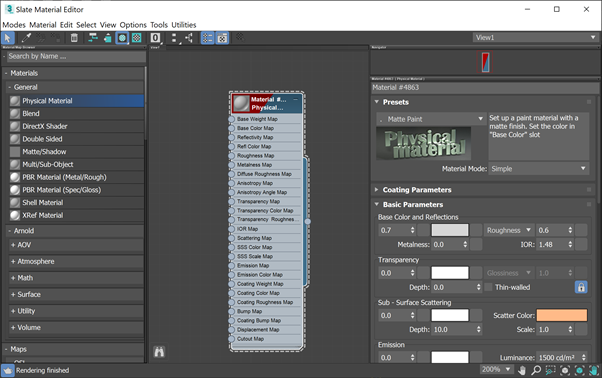The width and height of the screenshot is (602, 378).
Task: Open the Options menu
Action: [133, 25]
